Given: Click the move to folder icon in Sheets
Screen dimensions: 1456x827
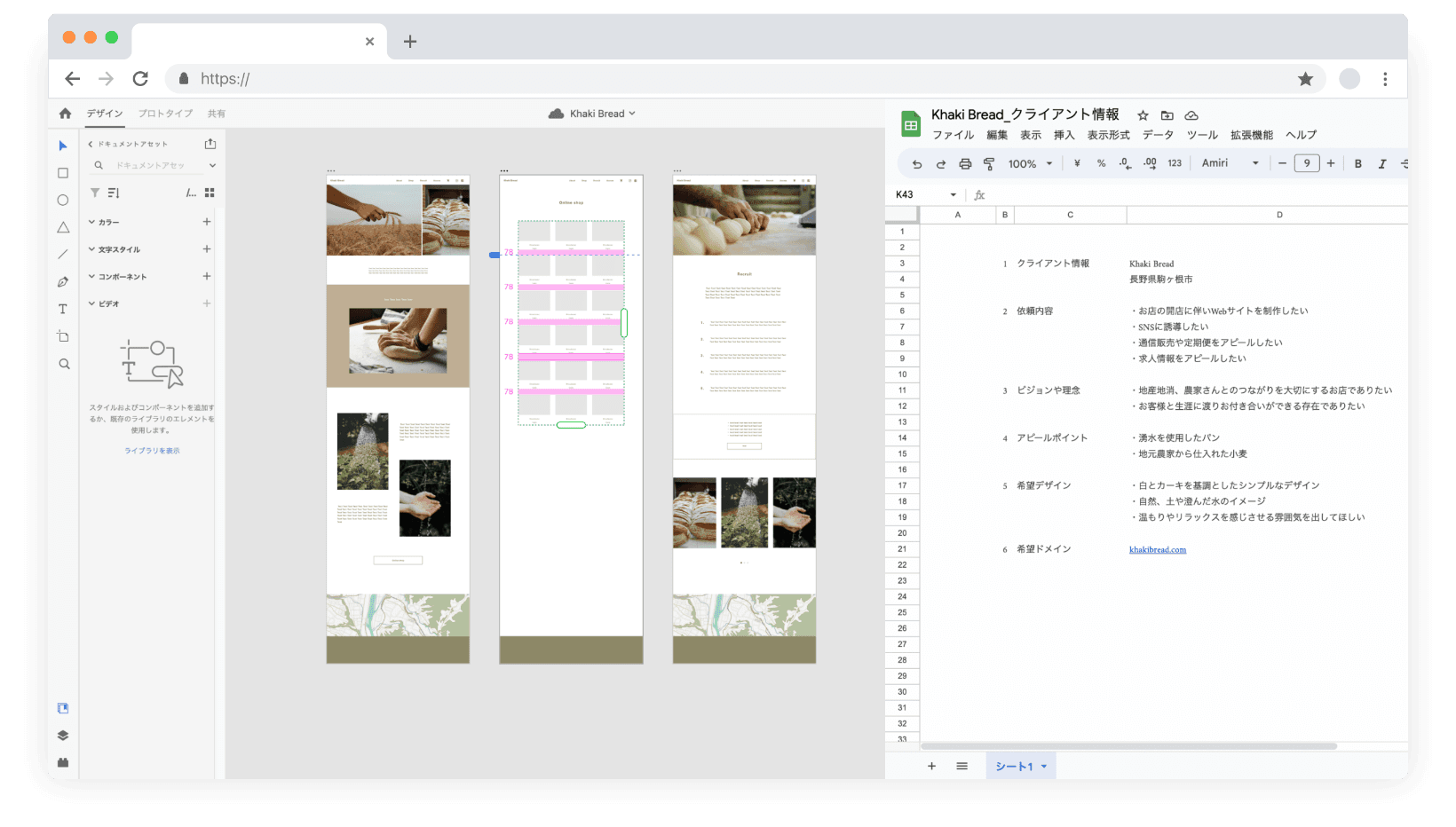Looking at the screenshot, I should (x=1167, y=115).
